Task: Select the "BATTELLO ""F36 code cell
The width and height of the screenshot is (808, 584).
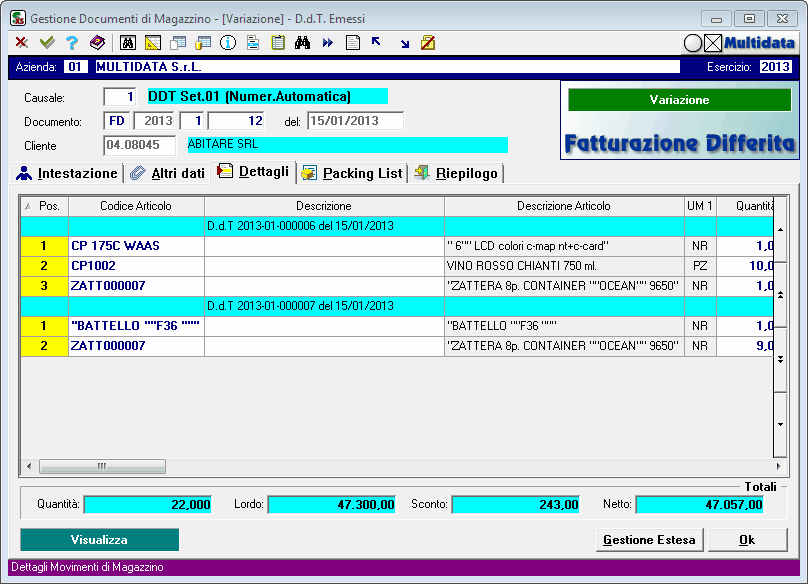Action: click(137, 326)
